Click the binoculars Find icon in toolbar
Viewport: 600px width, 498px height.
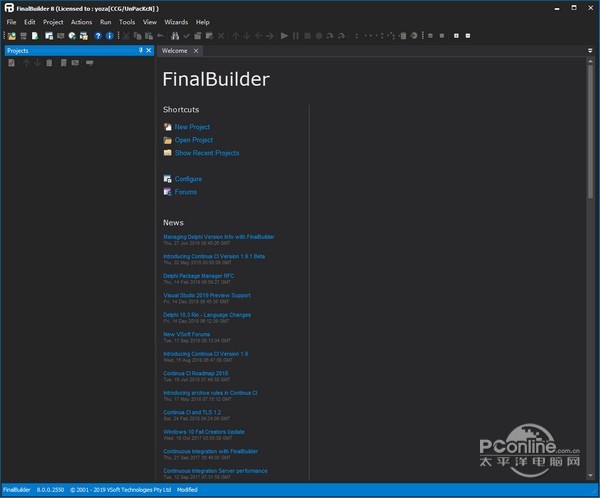click(x=173, y=36)
